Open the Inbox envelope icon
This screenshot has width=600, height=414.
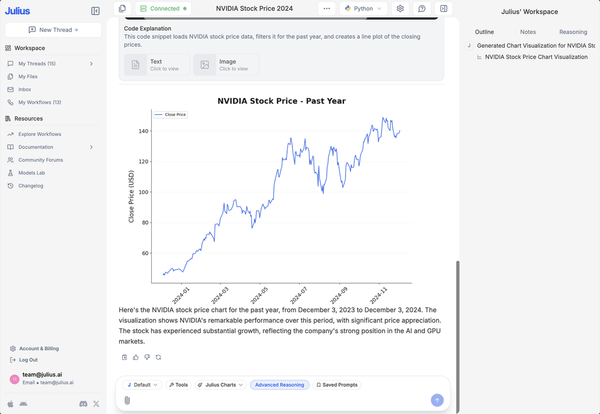(10, 90)
